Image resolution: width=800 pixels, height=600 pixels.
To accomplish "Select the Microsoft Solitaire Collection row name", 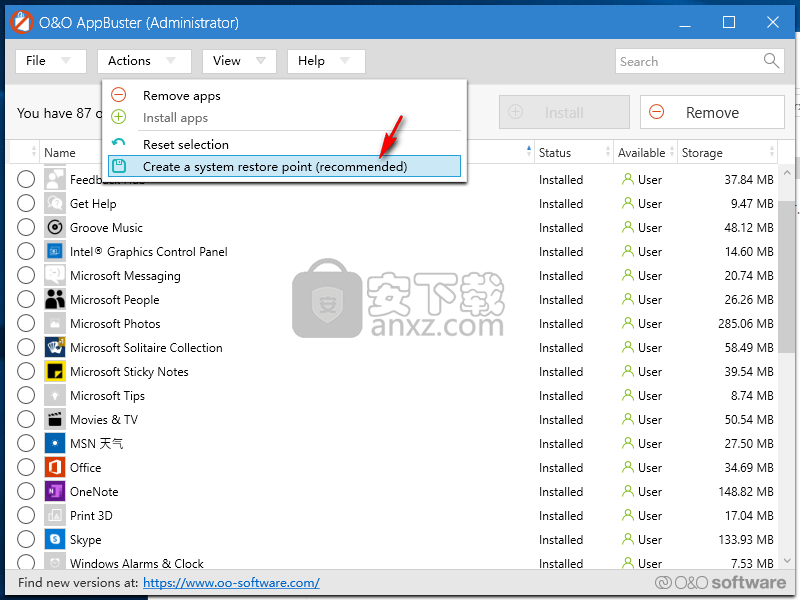I will pyautogui.click(x=146, y=347).
